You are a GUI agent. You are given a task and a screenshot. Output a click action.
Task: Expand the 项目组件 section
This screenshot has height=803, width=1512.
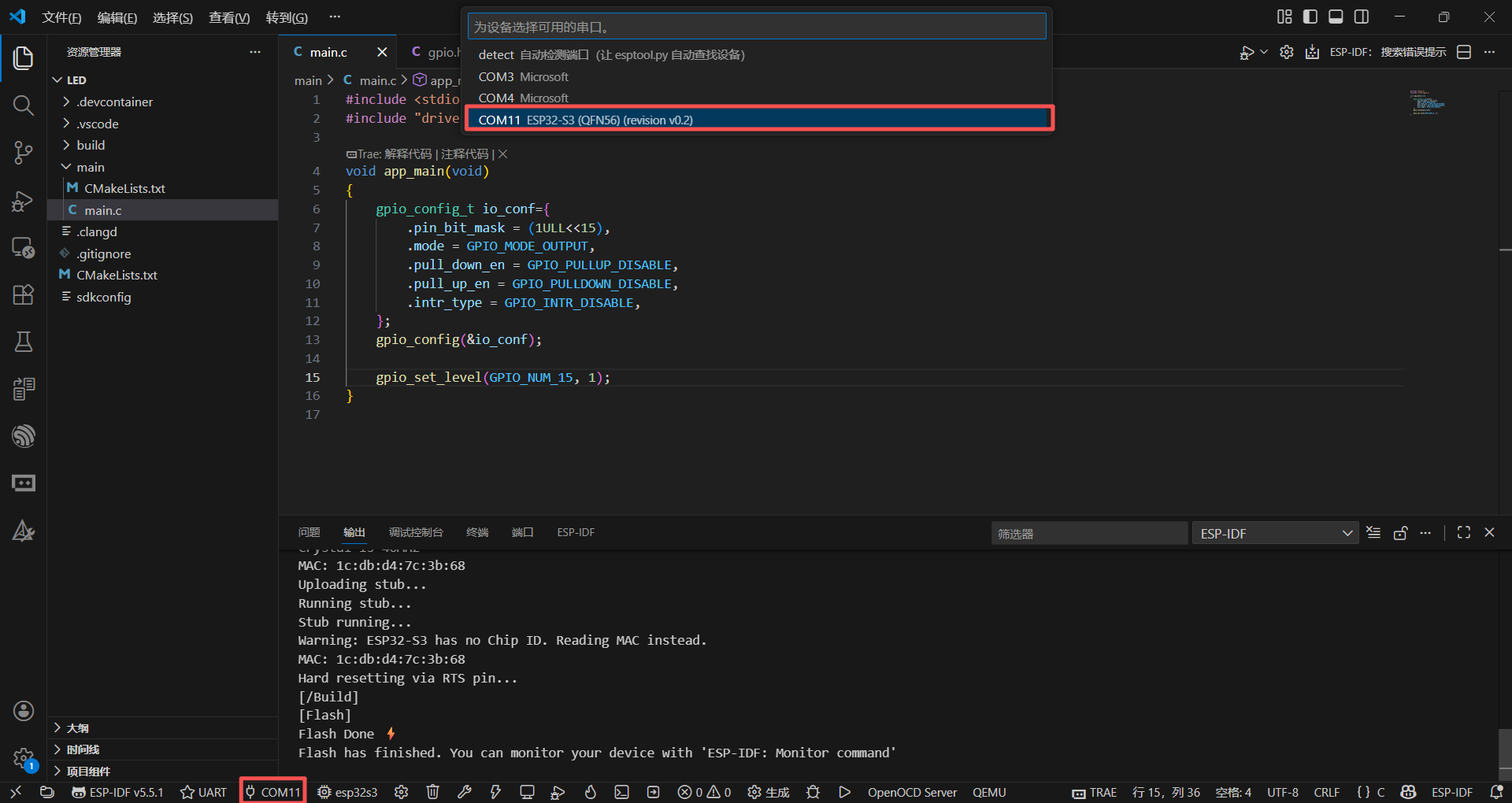point(162,772)
